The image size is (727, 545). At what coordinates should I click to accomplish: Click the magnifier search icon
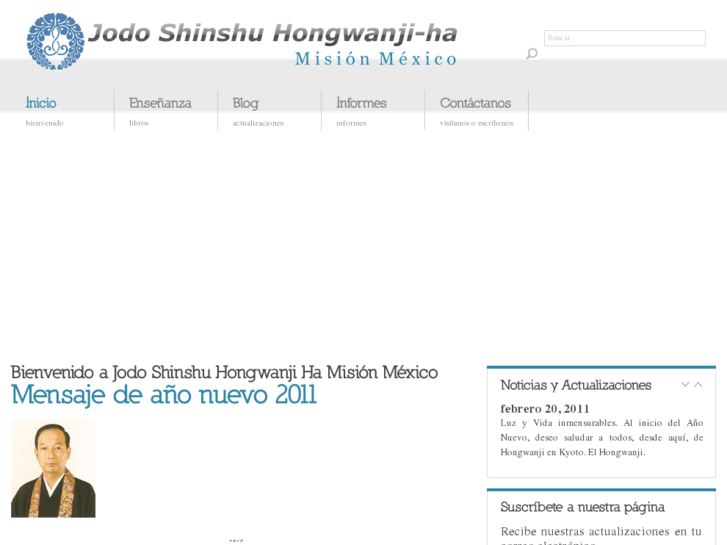[532, 54]
